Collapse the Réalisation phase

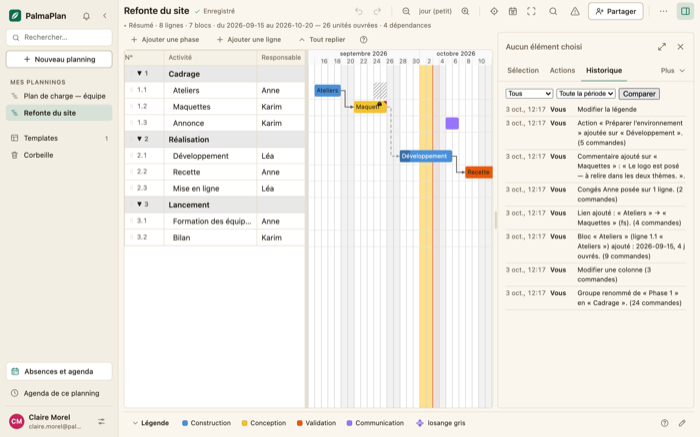pos(139,139)
